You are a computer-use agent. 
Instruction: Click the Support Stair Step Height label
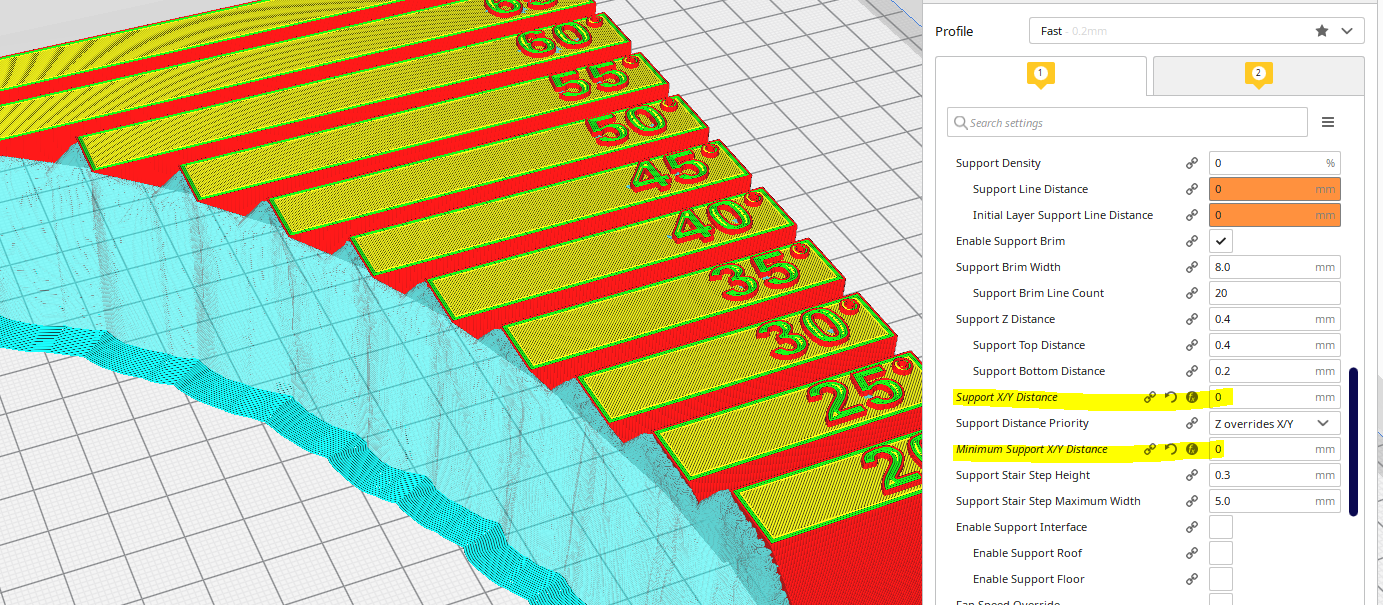click(1023, 475)
